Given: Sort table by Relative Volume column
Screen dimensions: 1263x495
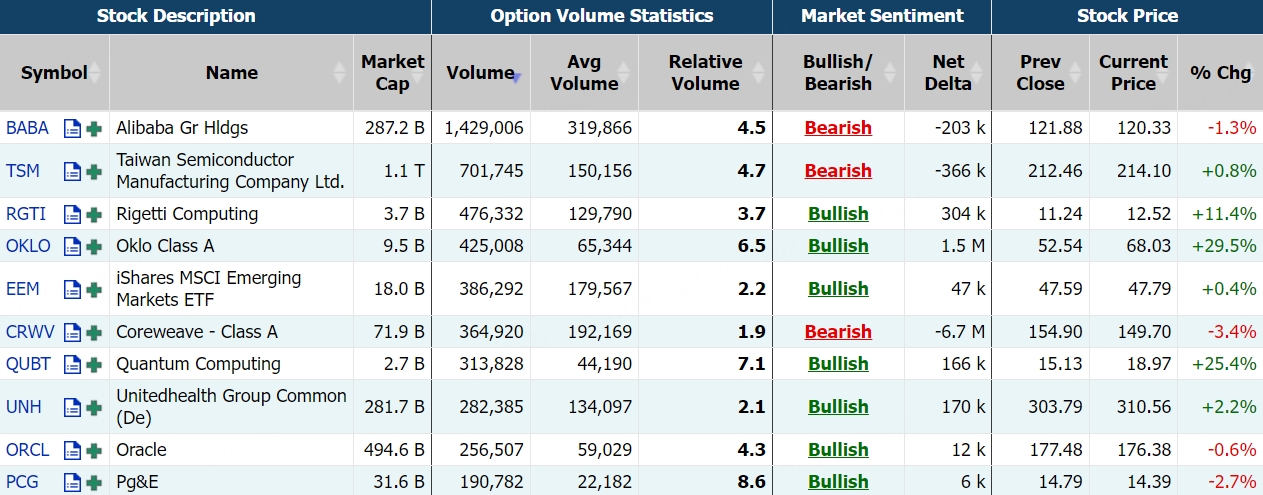Looking at the screenshot, I should tap(705, 73).
